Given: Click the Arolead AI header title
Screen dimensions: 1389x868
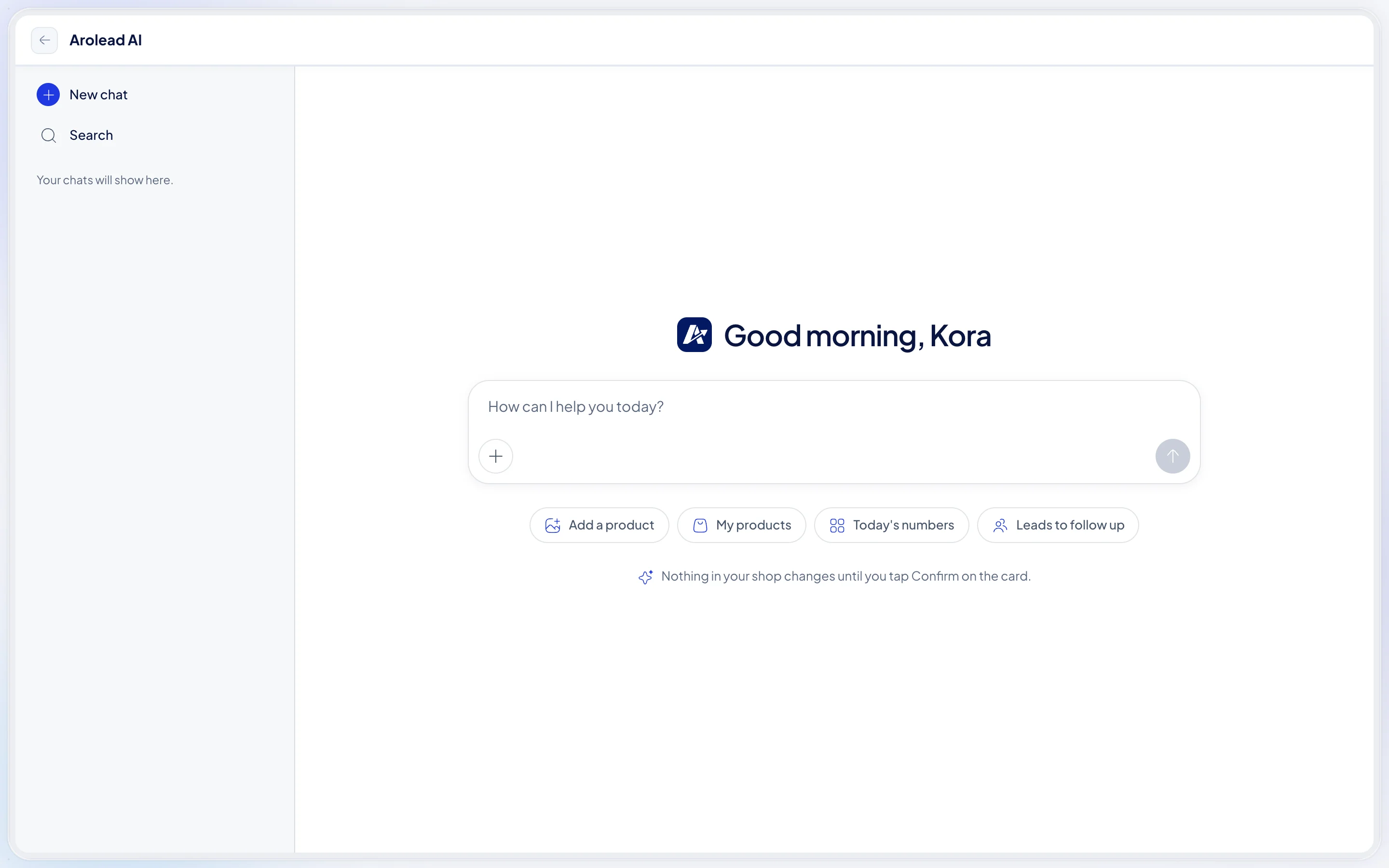Looking at the screenshot, I should (x=106, y=40).
